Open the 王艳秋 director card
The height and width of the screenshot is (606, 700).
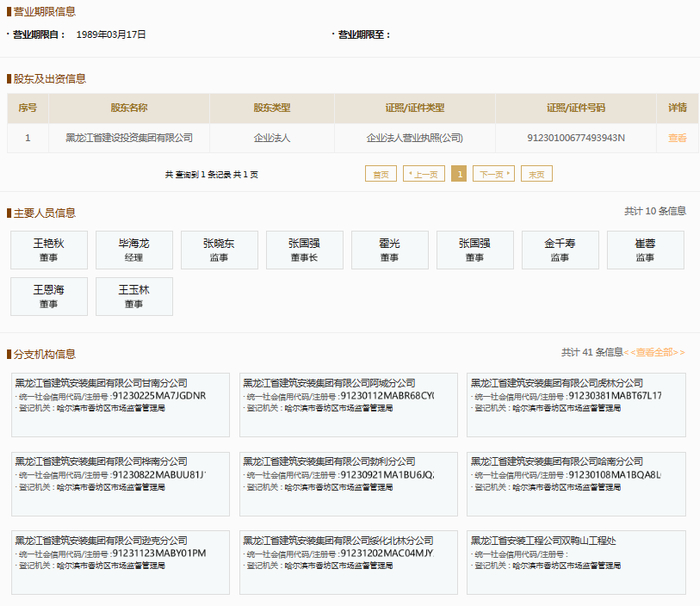coord(49,250)
